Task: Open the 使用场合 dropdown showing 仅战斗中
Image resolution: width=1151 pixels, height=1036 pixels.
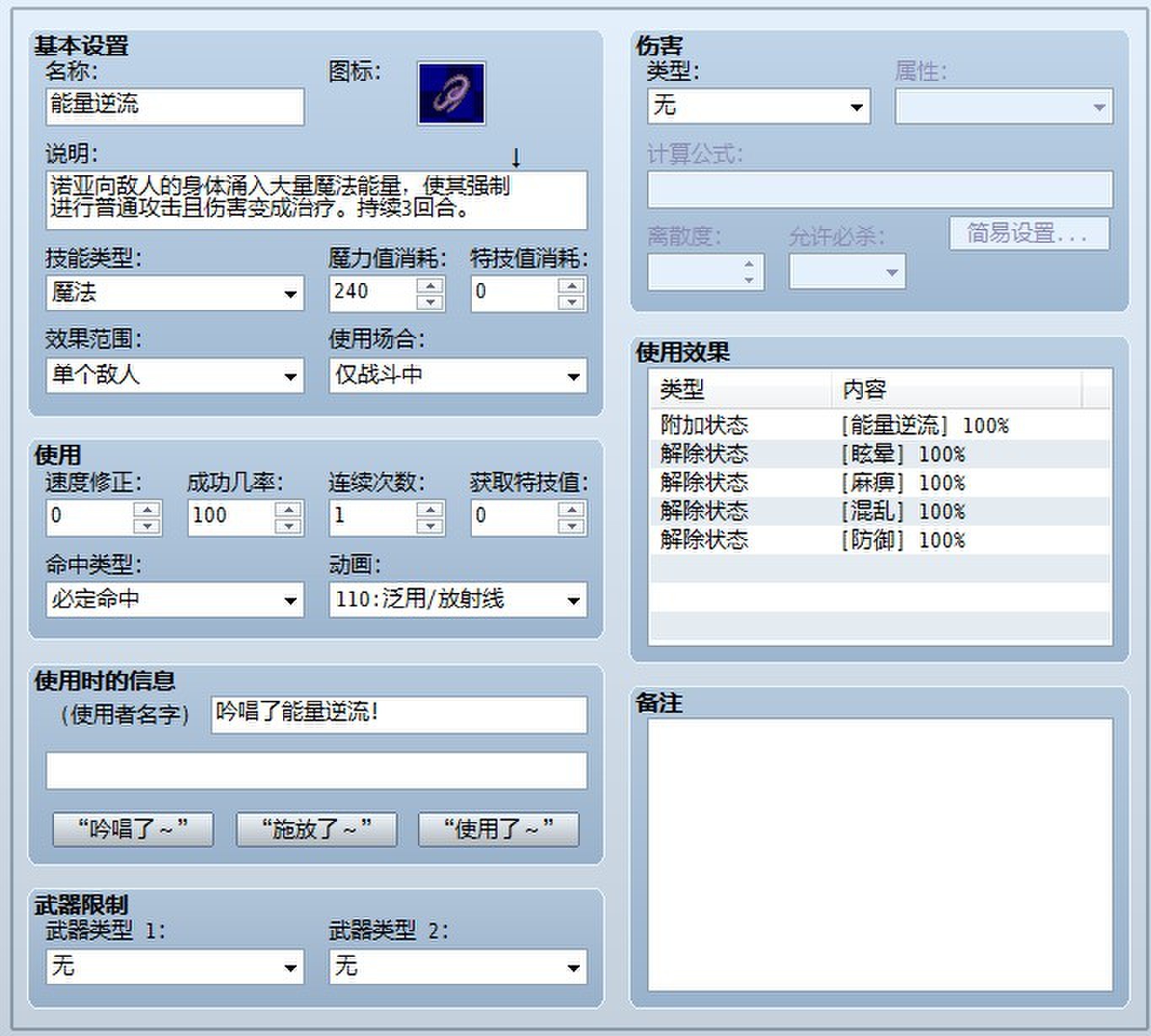Action: pyautogui.click(x=458, y=376)
